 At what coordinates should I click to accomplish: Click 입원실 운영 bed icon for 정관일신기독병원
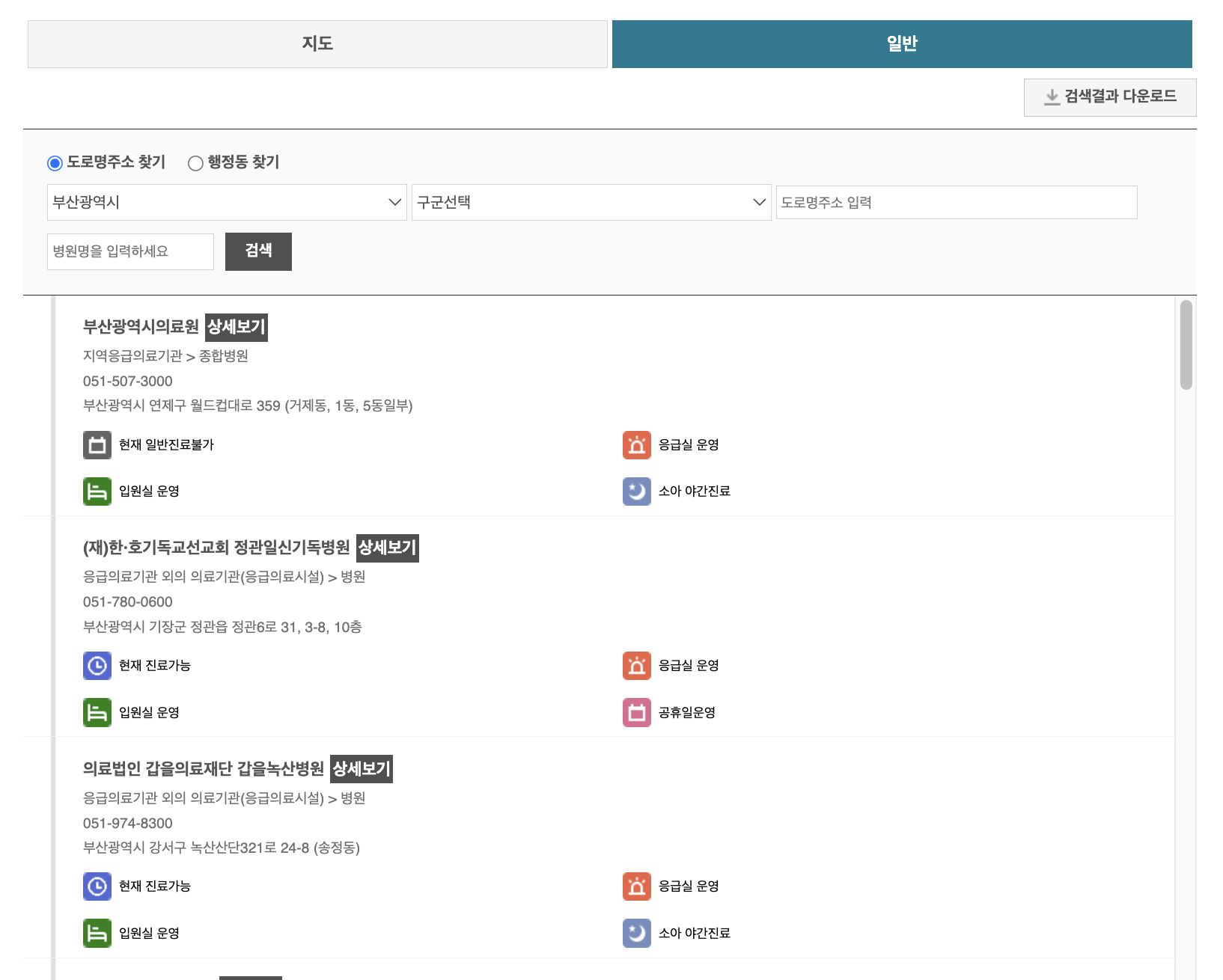(x=97, y=713)
